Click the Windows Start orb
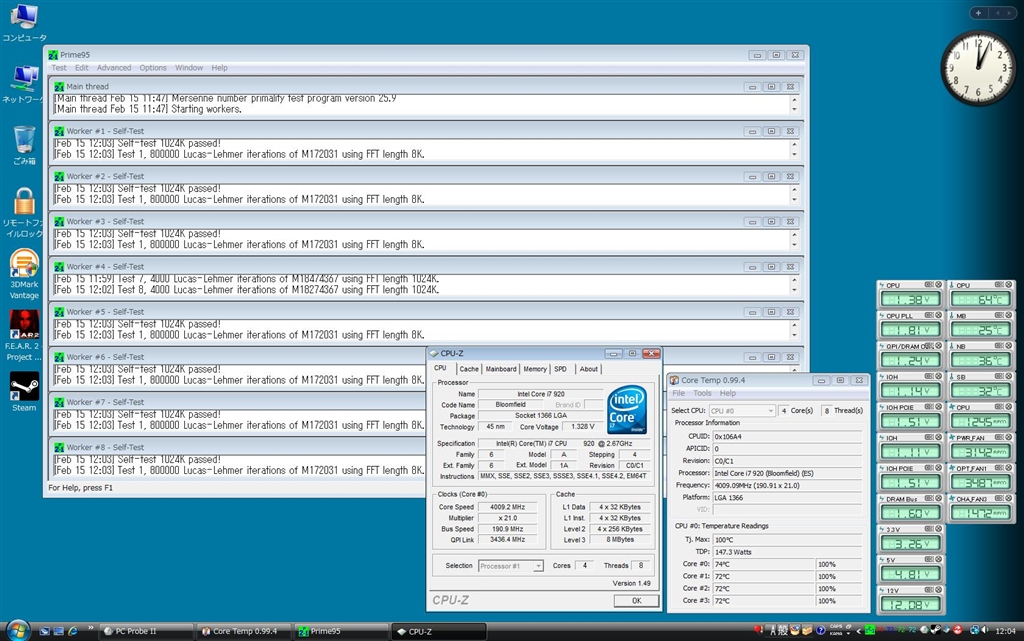Viewport: 1024px width, 641px height. click(18, 631)
